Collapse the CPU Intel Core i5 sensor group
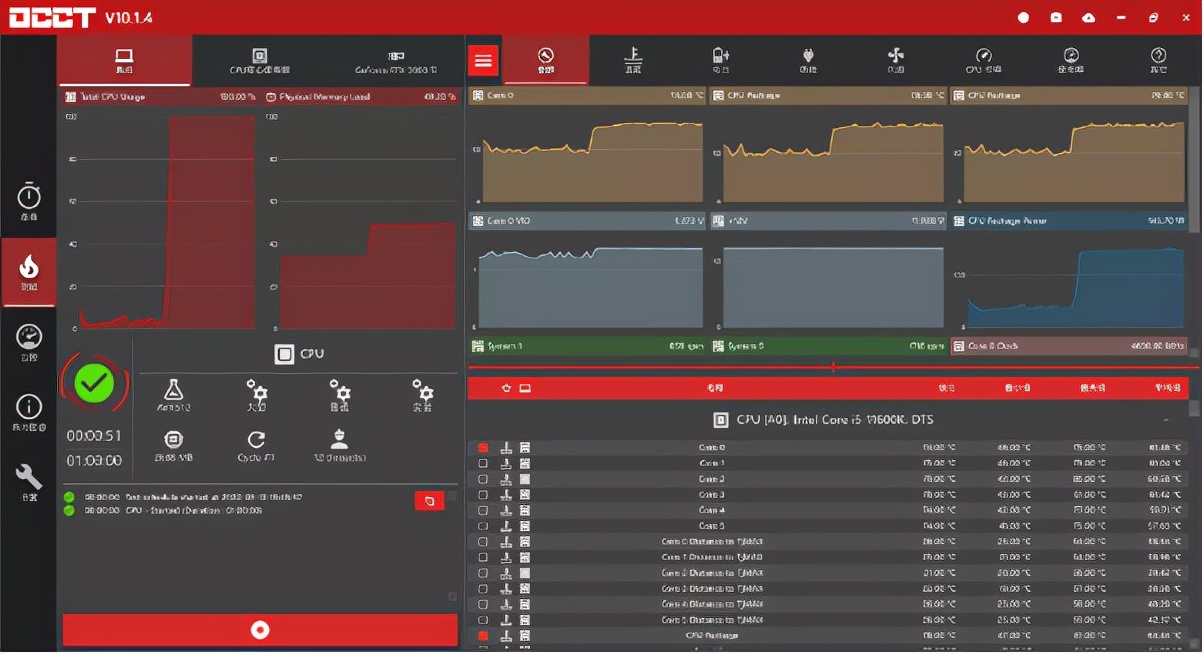The height and width of the screenshot is (654, 1204). [1165, 420]
